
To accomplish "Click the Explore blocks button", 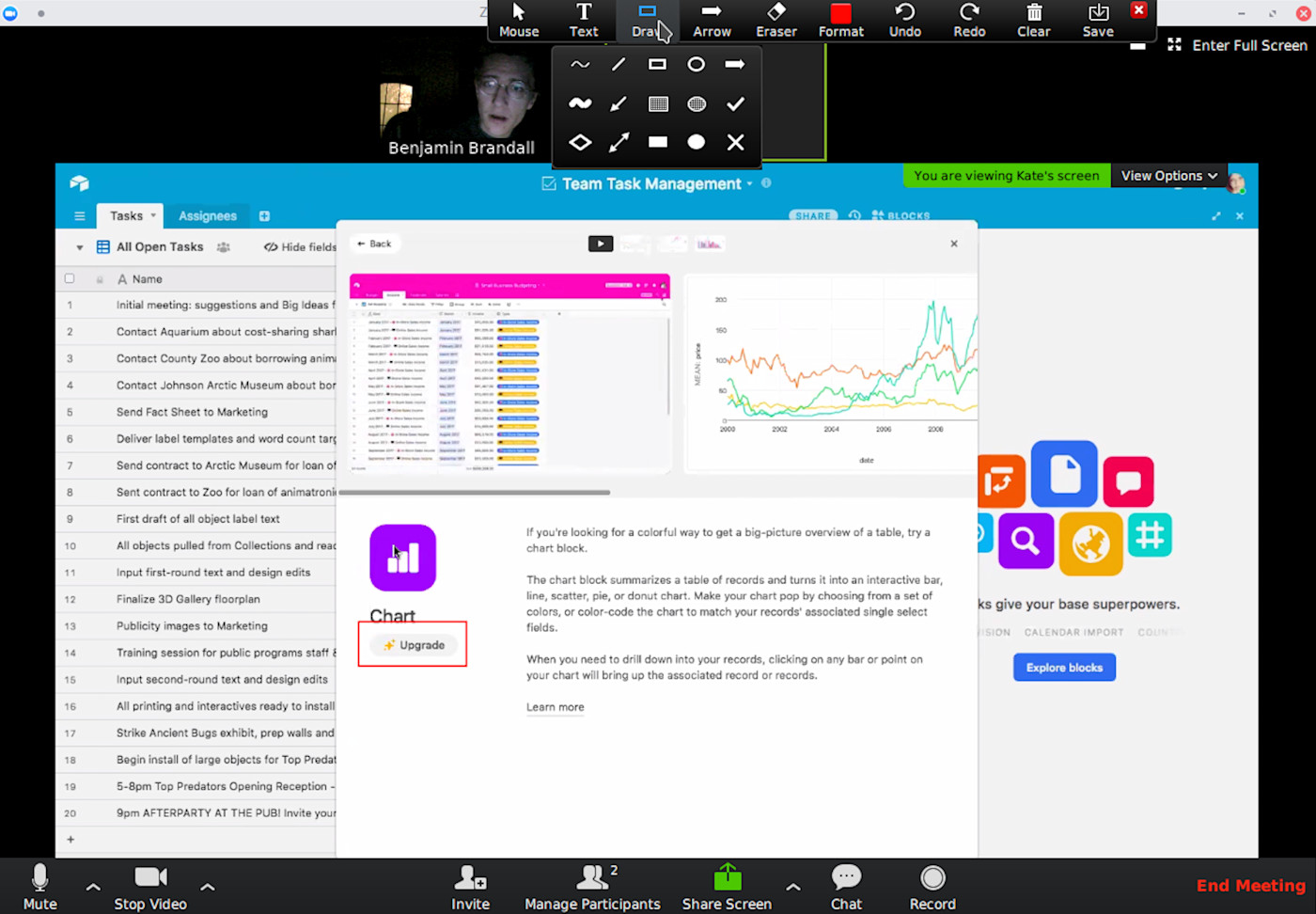I will coord(1064,667).
